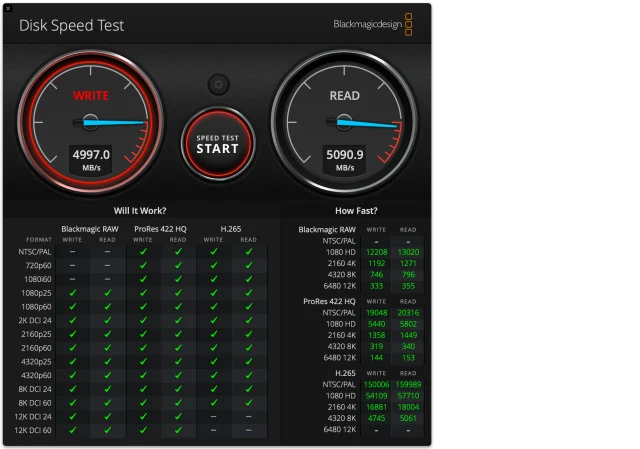Click value 153 for ProRes 6480 12K
Screen dimensions: 640x449
coord(408,358)
